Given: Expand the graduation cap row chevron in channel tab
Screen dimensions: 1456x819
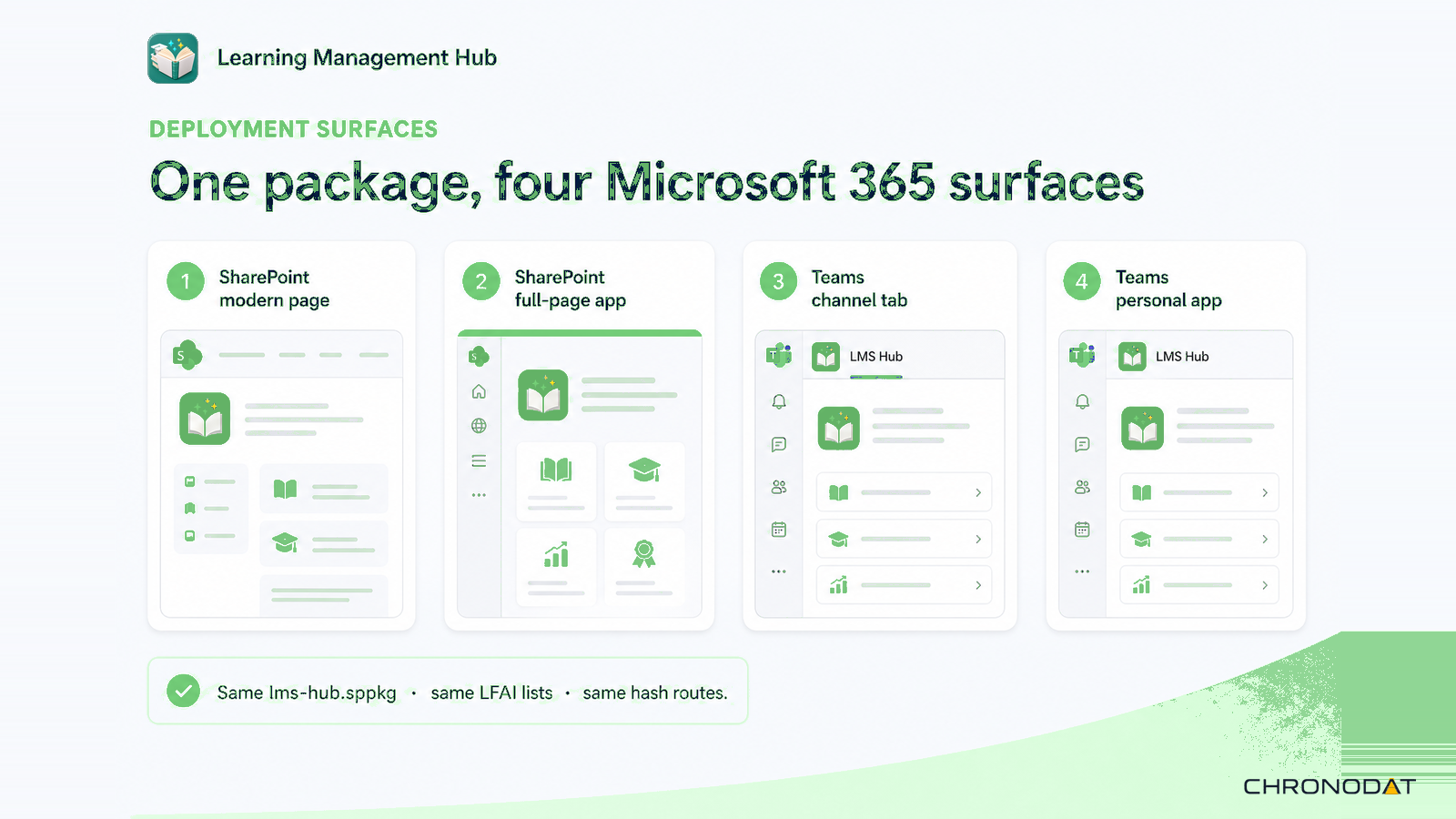Looking at the screenshot, I should coord(978,539).
